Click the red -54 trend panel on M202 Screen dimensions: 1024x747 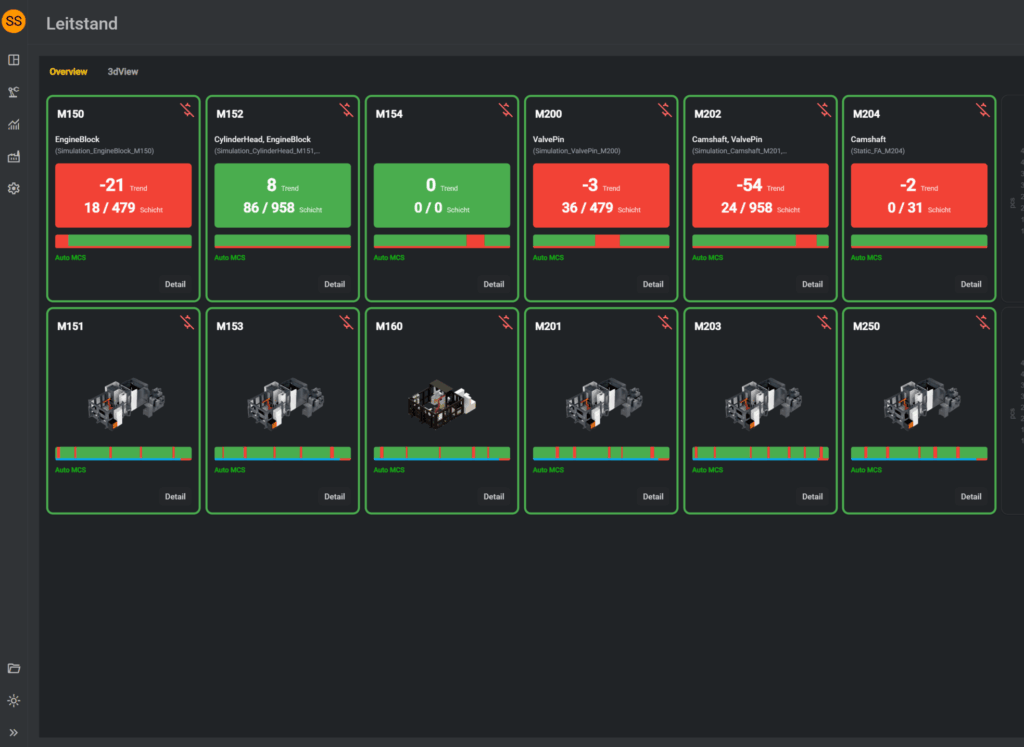point(760,196)
